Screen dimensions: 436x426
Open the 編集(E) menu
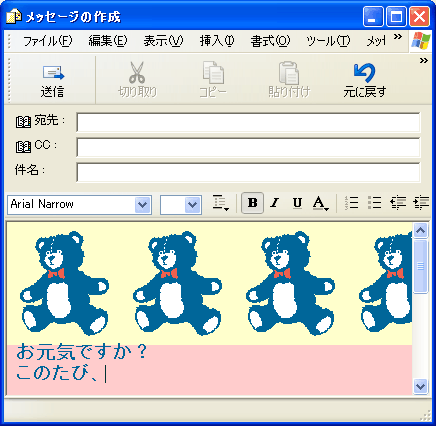pos(108,41)
